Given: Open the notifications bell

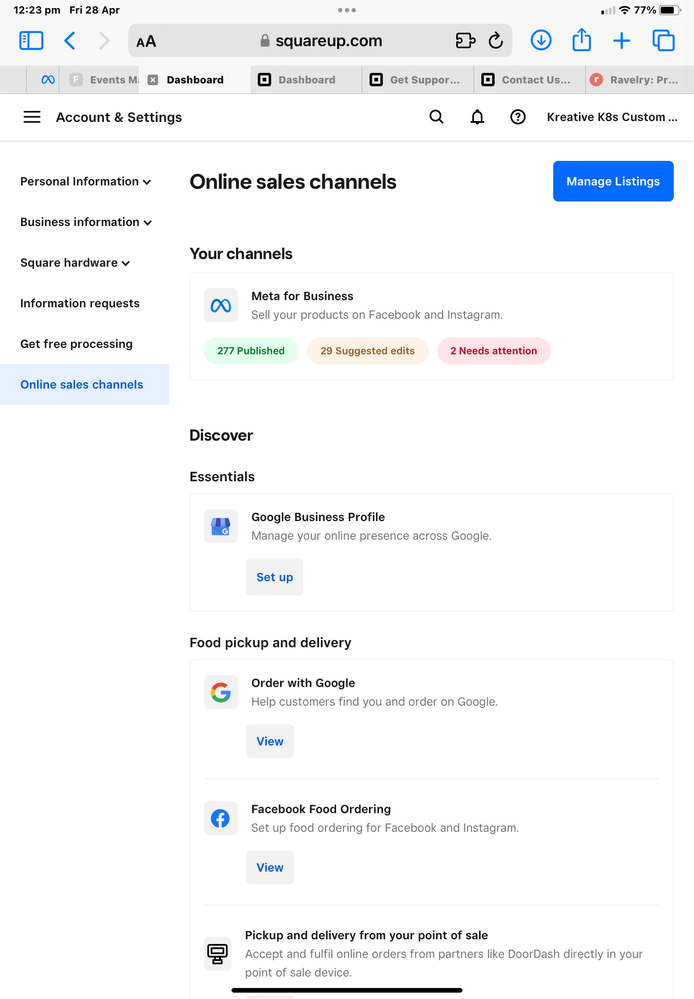Looking at the screenshot, I should pyautogui.click(x=477, y=117).
